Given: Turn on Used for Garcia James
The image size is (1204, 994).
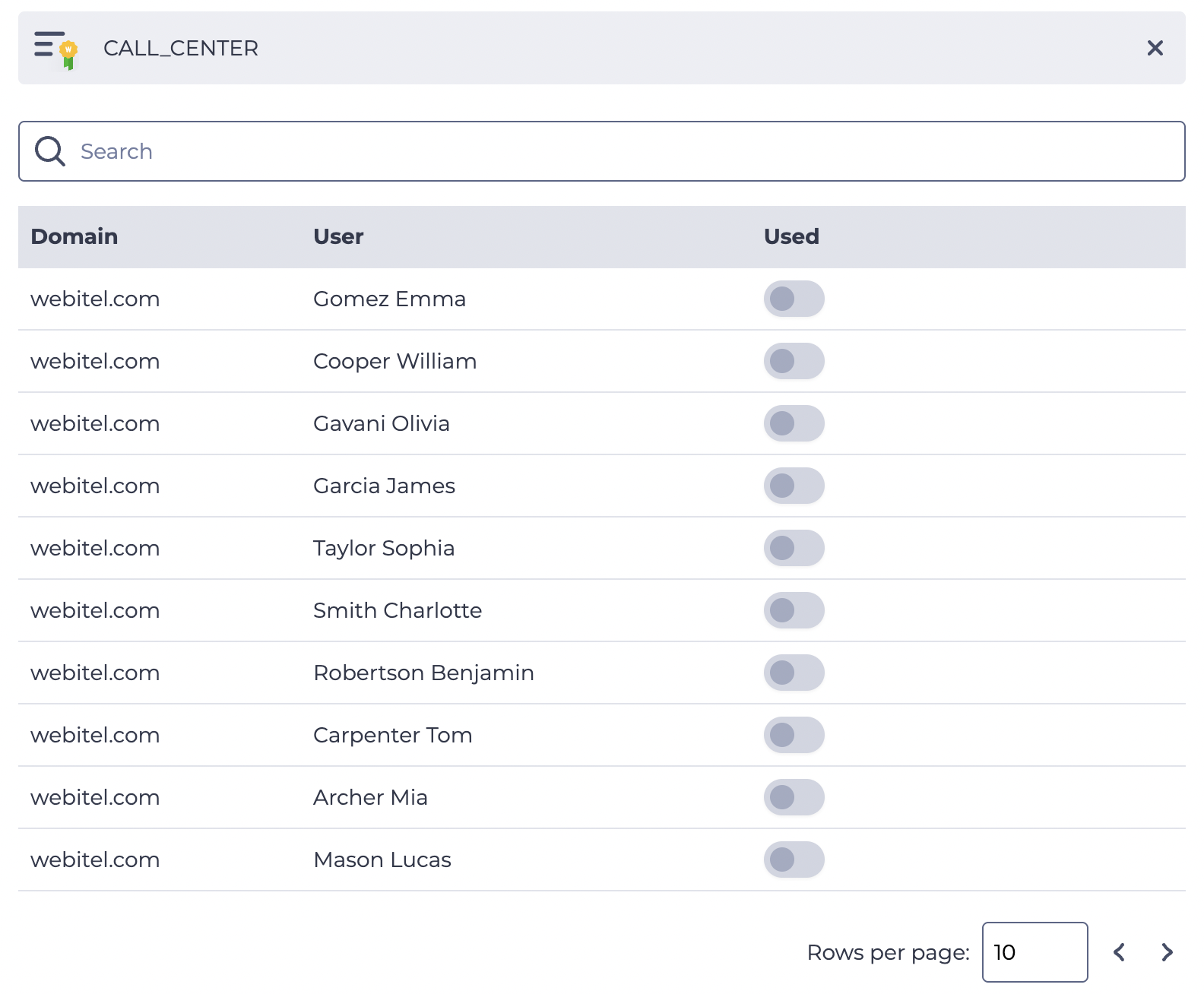Looking at the screenshot, I should coord(794,486).
